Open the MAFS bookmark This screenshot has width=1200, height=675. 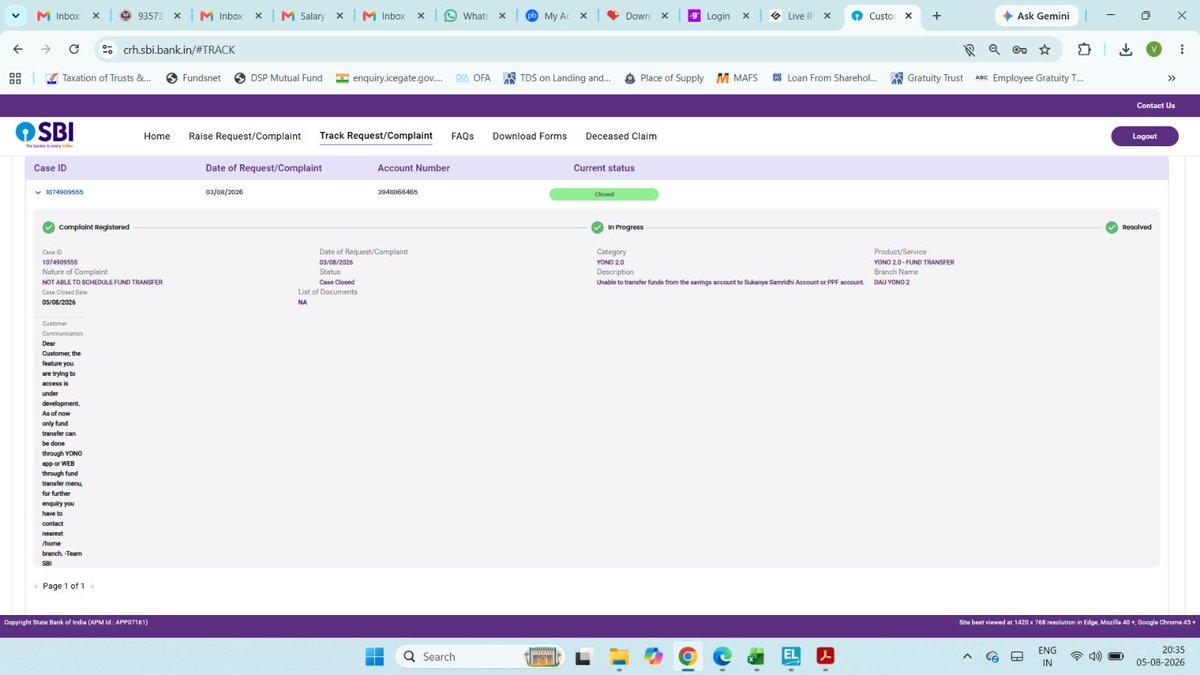738,78
